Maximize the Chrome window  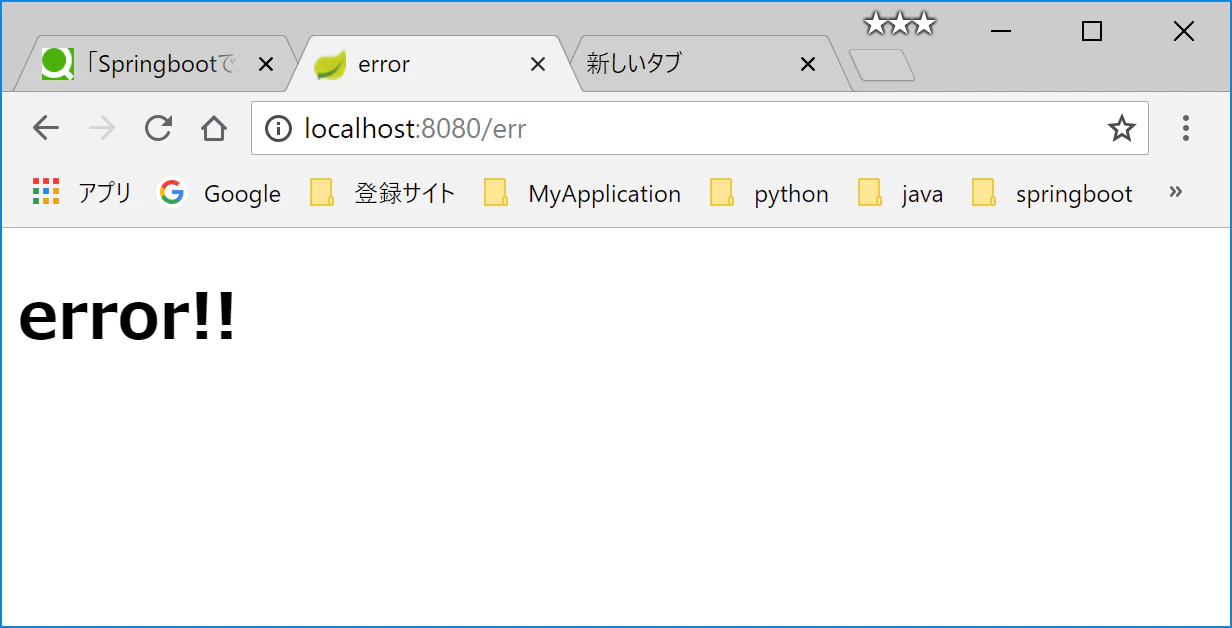[1092, 31]
